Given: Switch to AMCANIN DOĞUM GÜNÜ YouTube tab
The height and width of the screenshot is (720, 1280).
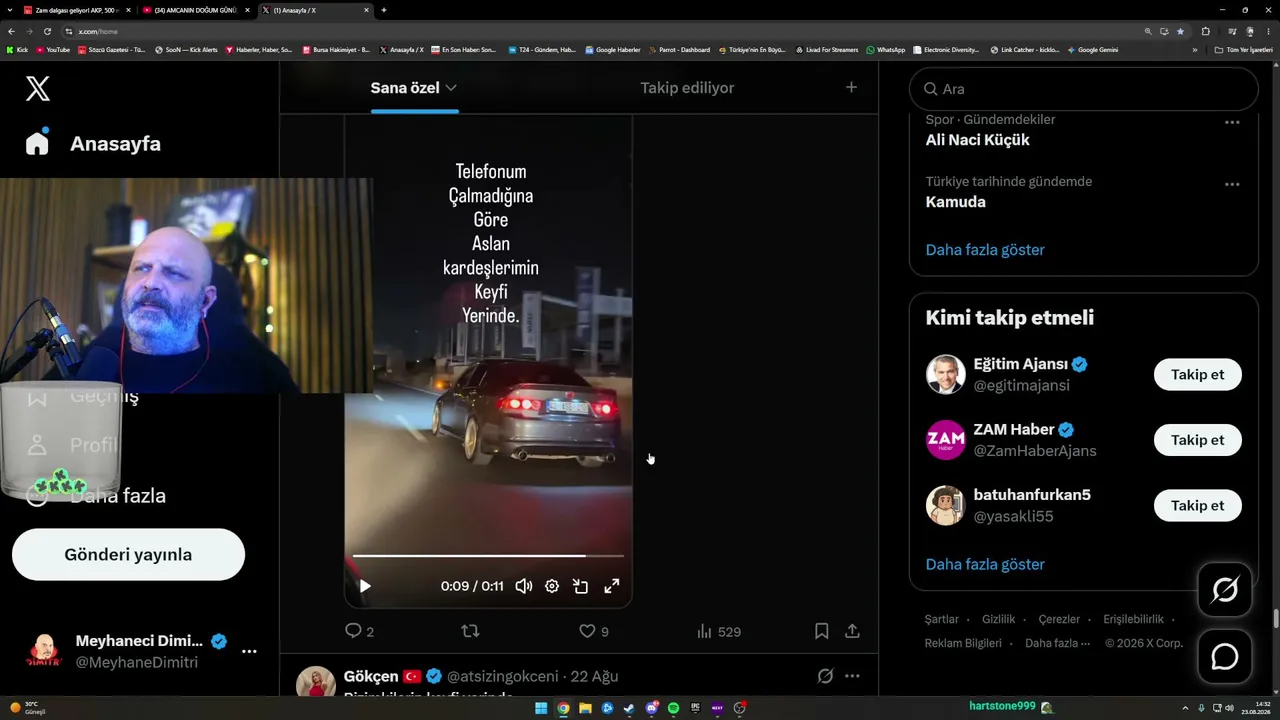Looking at the screenshot, I should point(194,10).
